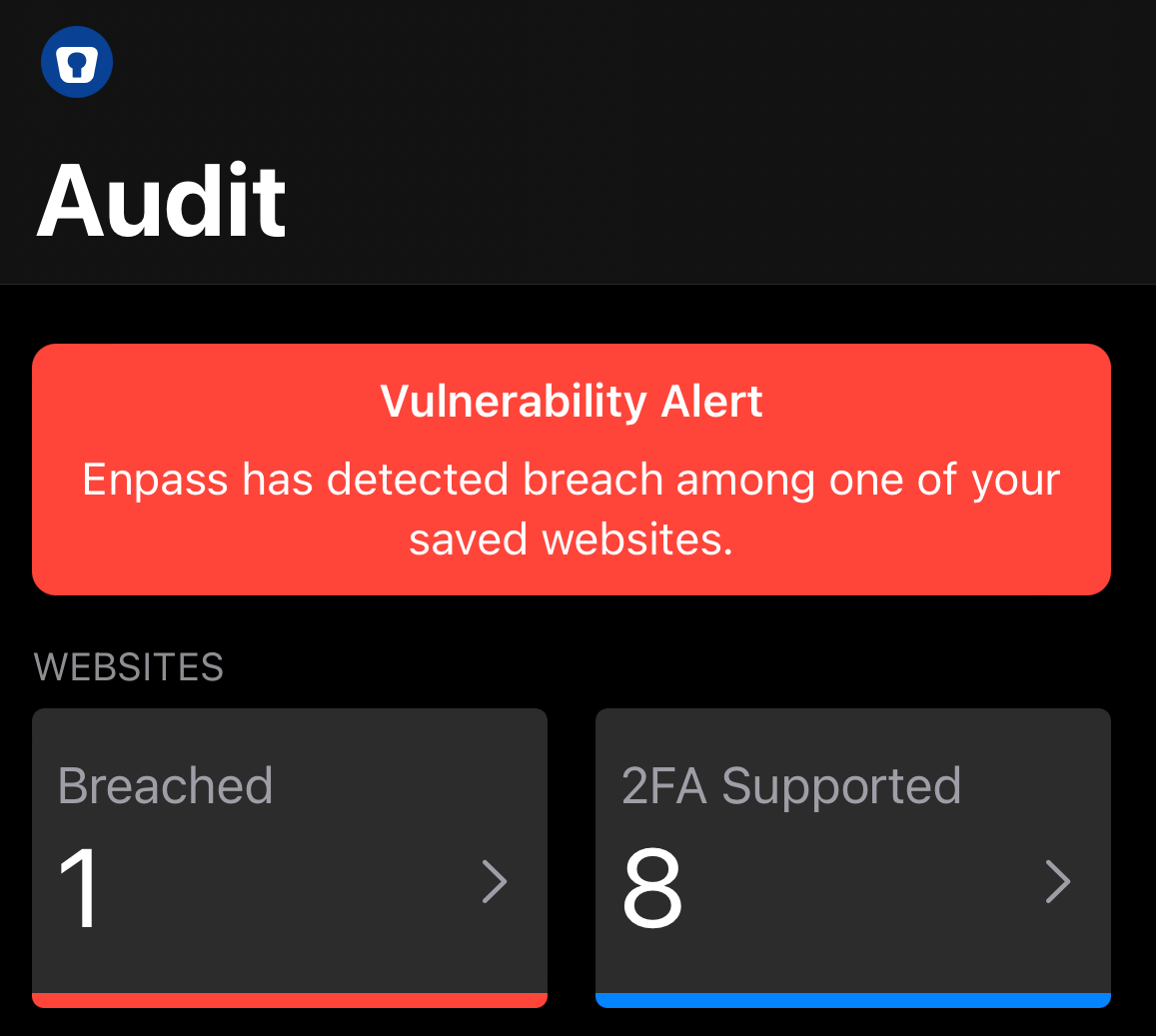Tap the 2FA supported count number 8
1156x1036 pixels.
coord(652,888)
